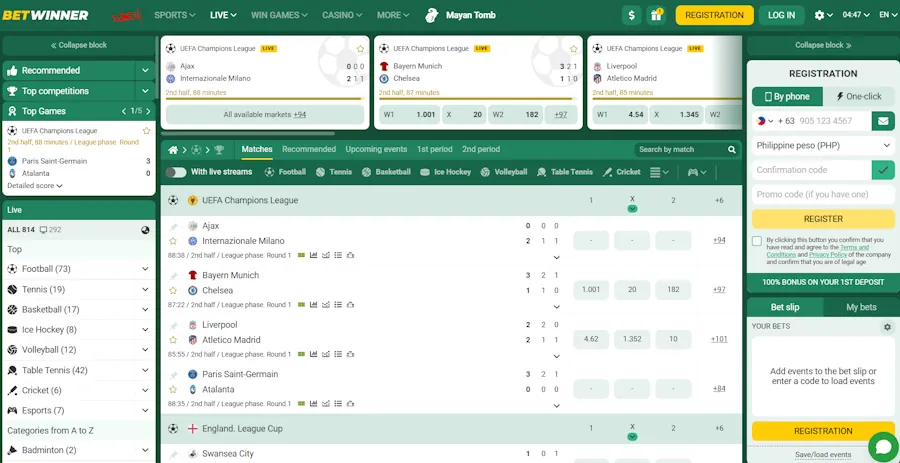
Task: Filter by Cricket sport
Action: 621,172
